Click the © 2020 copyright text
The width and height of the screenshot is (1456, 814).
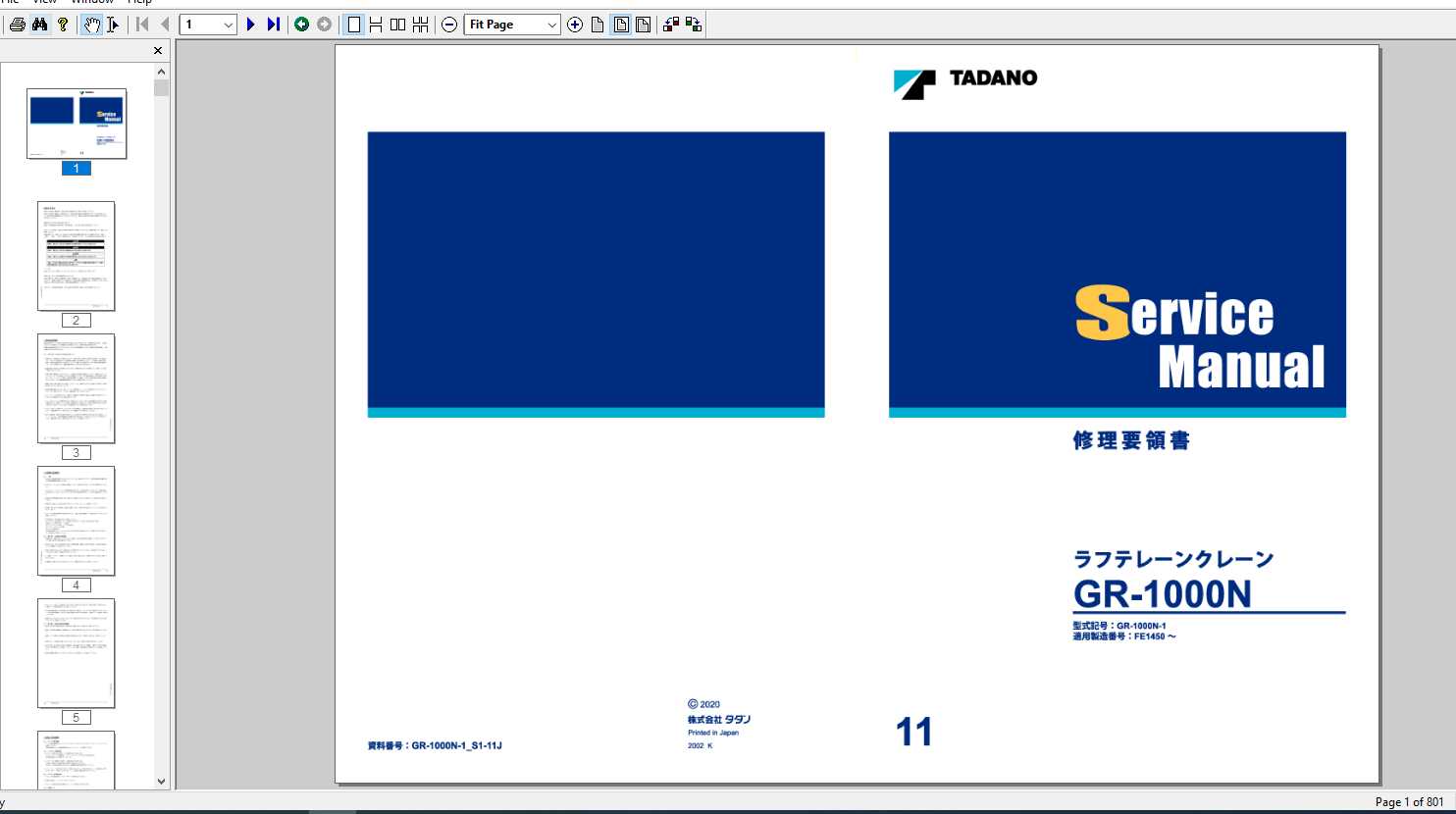704,704
